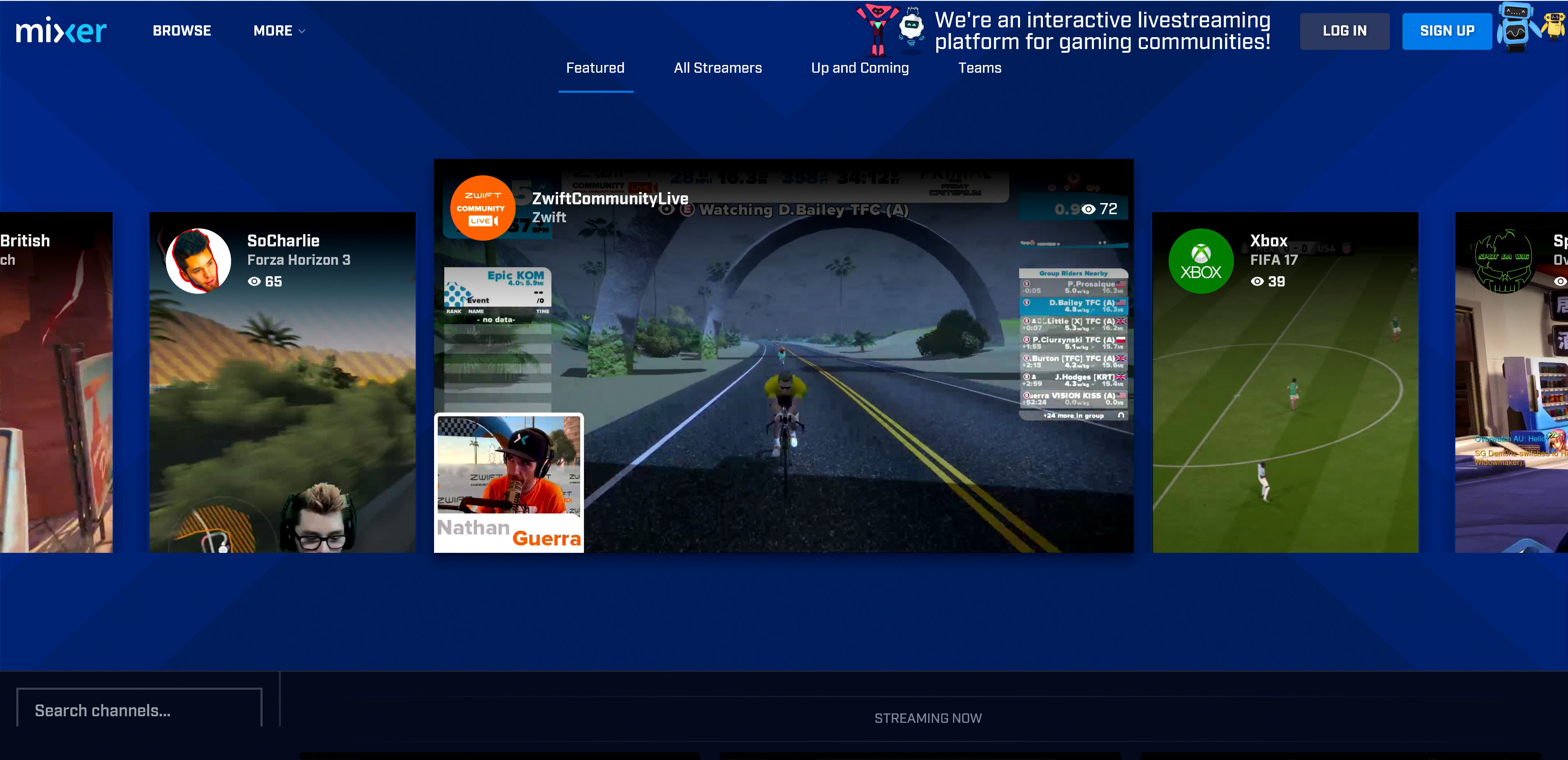Viewport: 1568px width, 760px height.
Task: Open the Teams tab
Action: click(980, 67)
